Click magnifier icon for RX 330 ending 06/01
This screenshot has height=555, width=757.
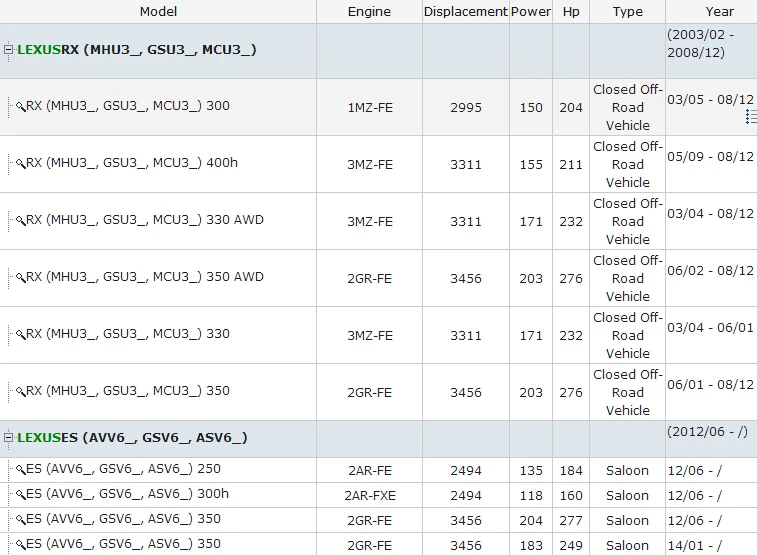(20, 334)
